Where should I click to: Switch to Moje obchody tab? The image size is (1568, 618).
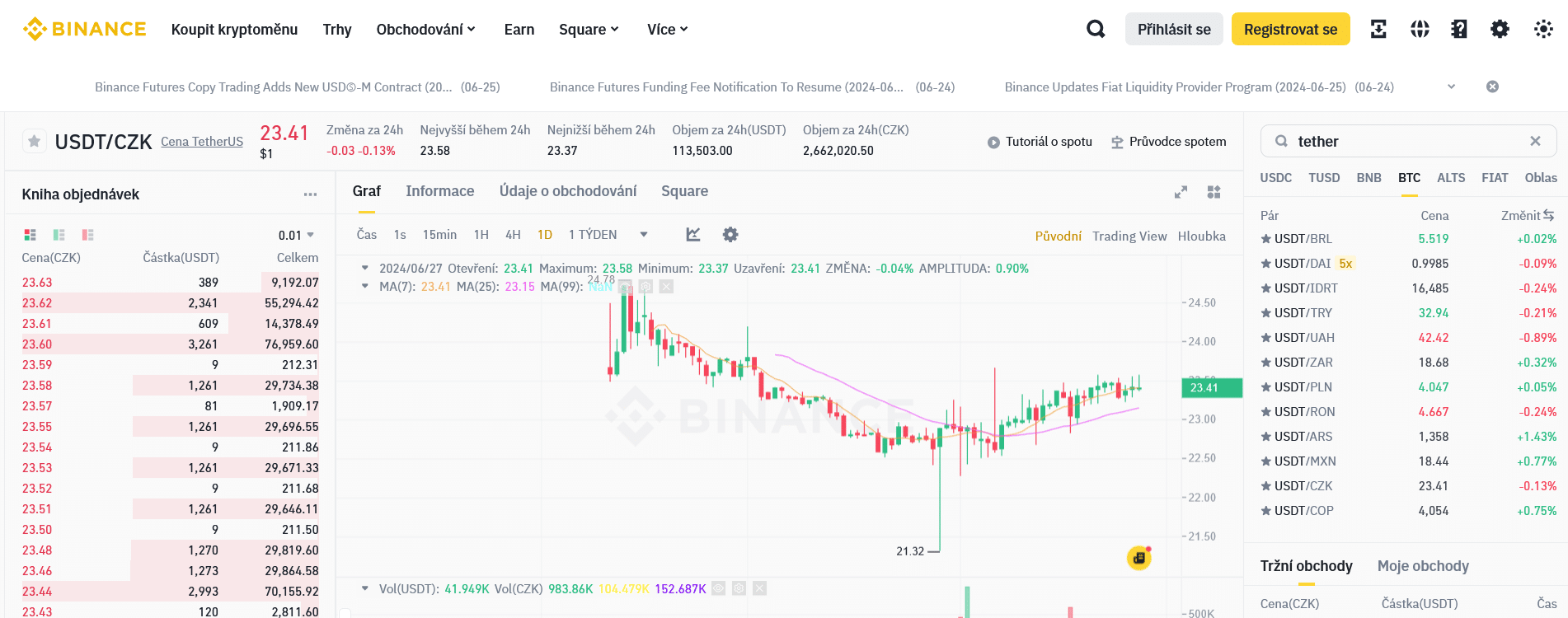[x=1423, y=566]
